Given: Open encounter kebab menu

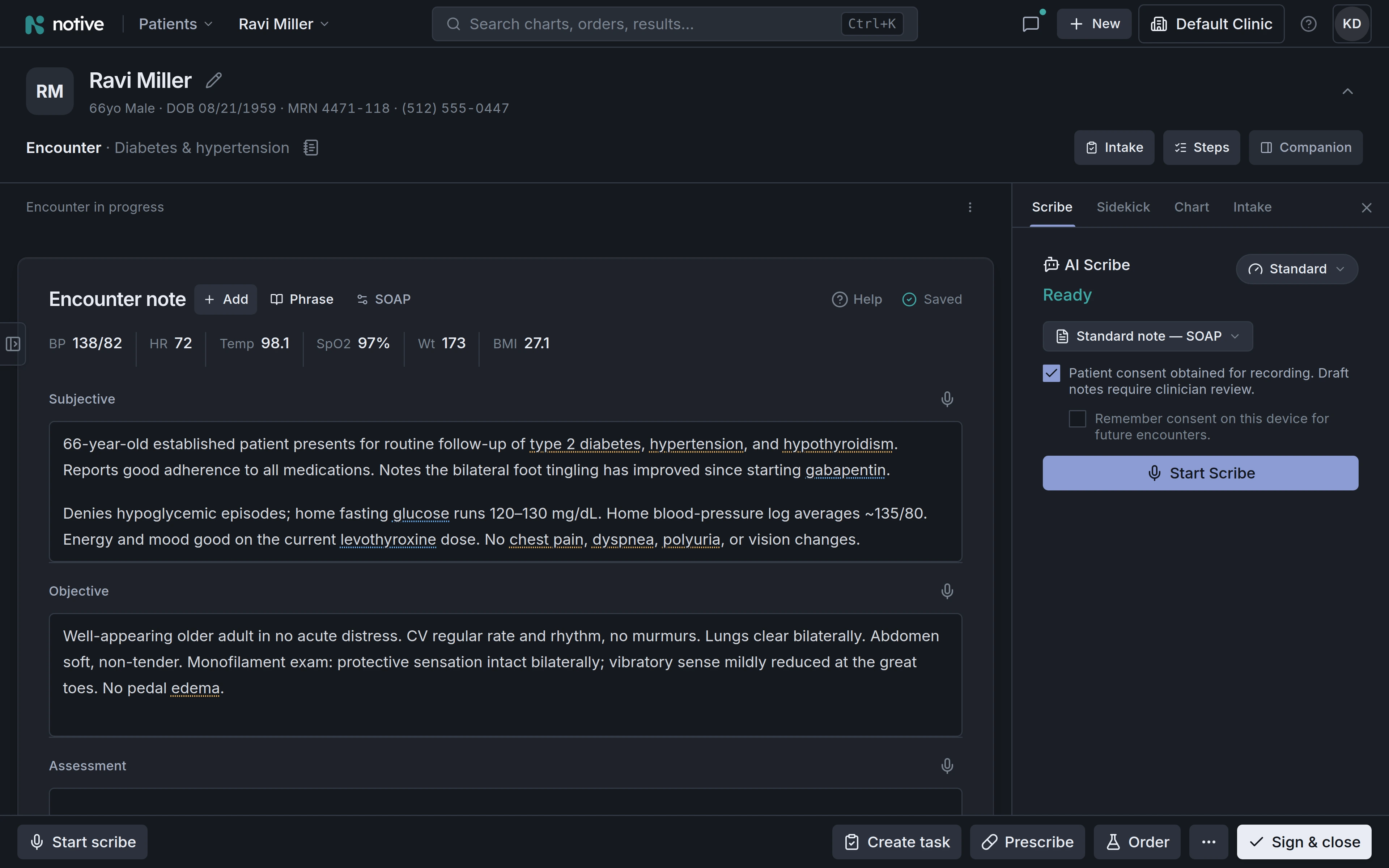Looking at the screenshot, I should tap(970, 207).
